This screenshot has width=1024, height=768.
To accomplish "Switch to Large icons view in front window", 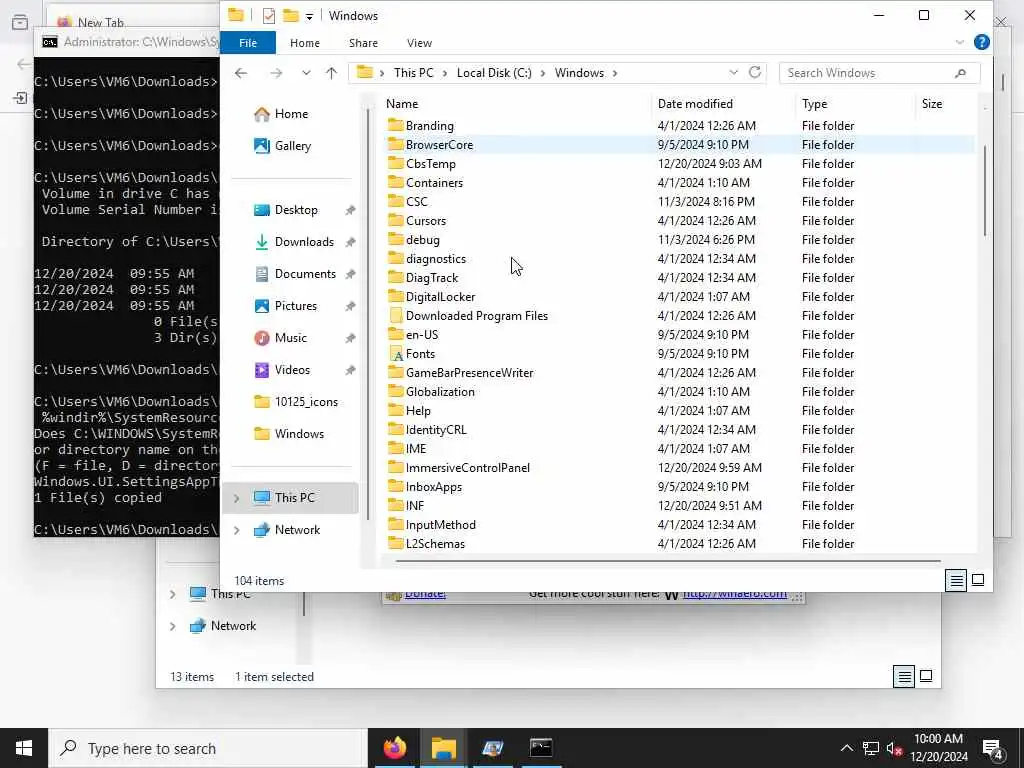I will (x=978, y=580).
